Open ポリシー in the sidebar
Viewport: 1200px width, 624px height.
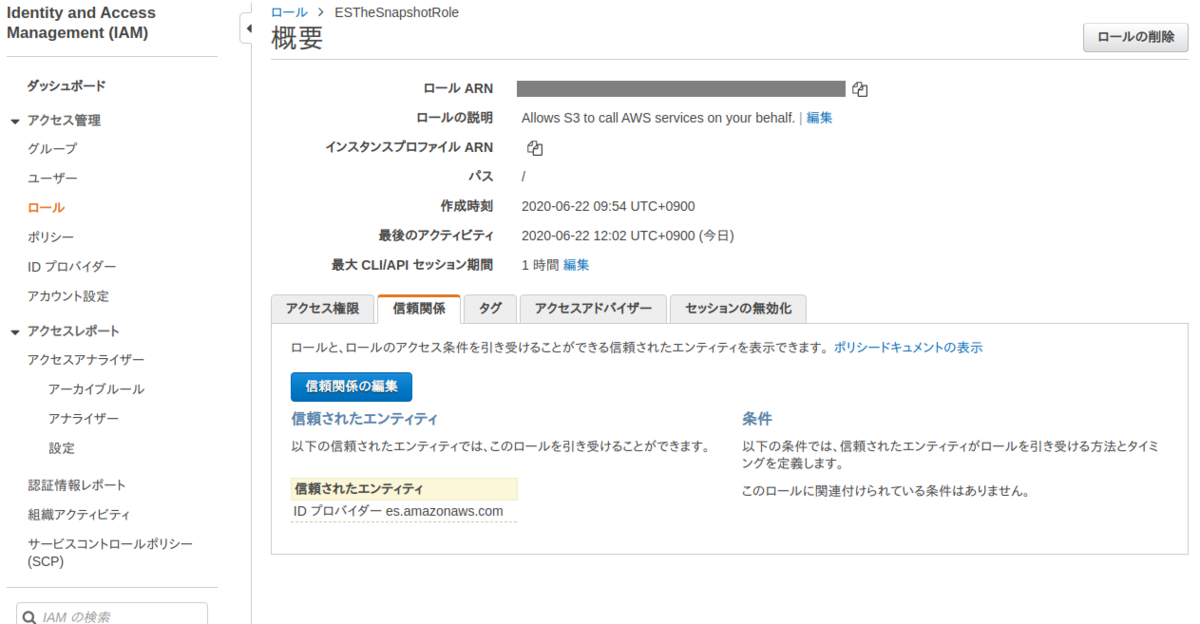pyautogui.click(x=51, y=237)
